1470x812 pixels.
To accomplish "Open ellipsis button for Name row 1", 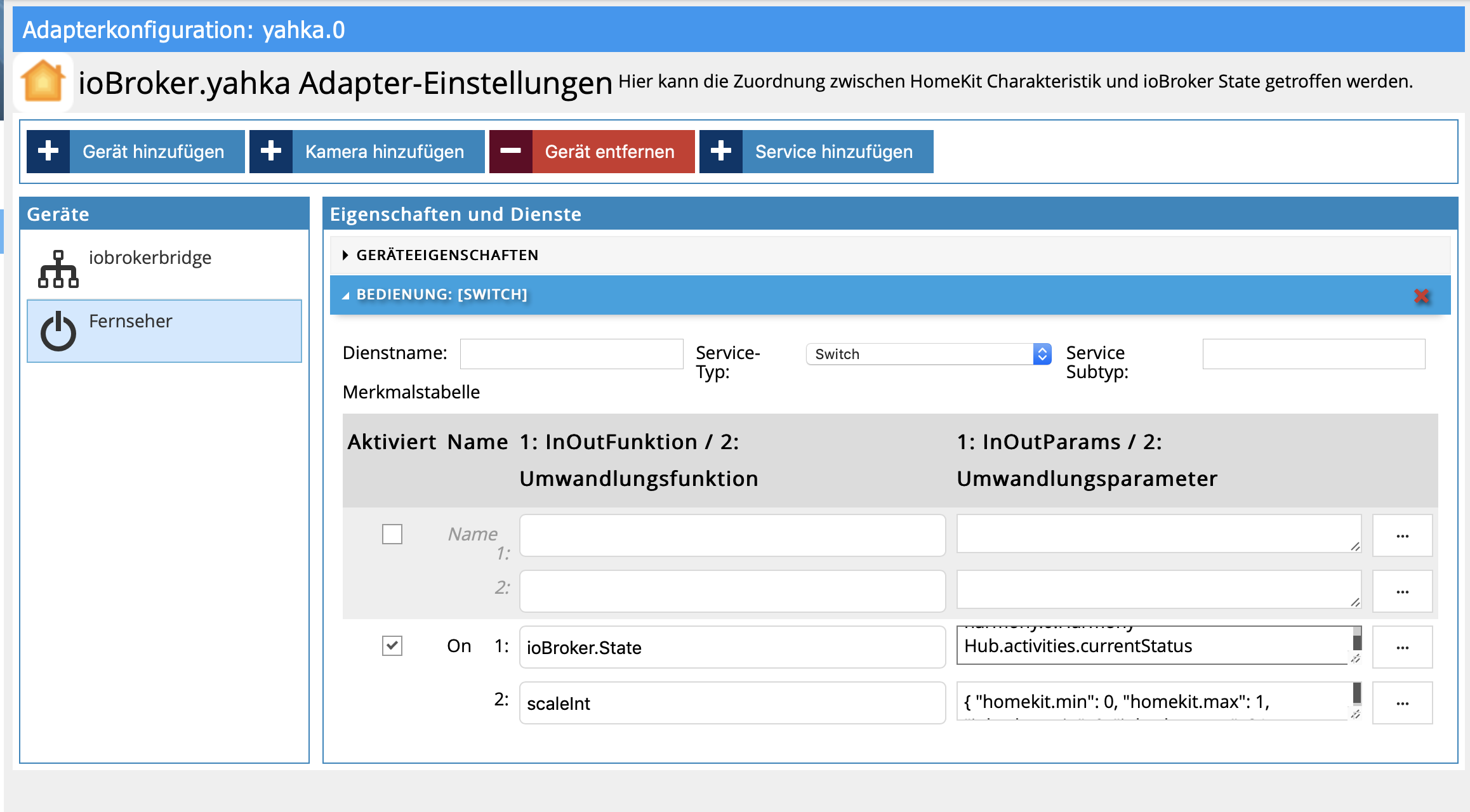I will click(x=1403, y=535).
